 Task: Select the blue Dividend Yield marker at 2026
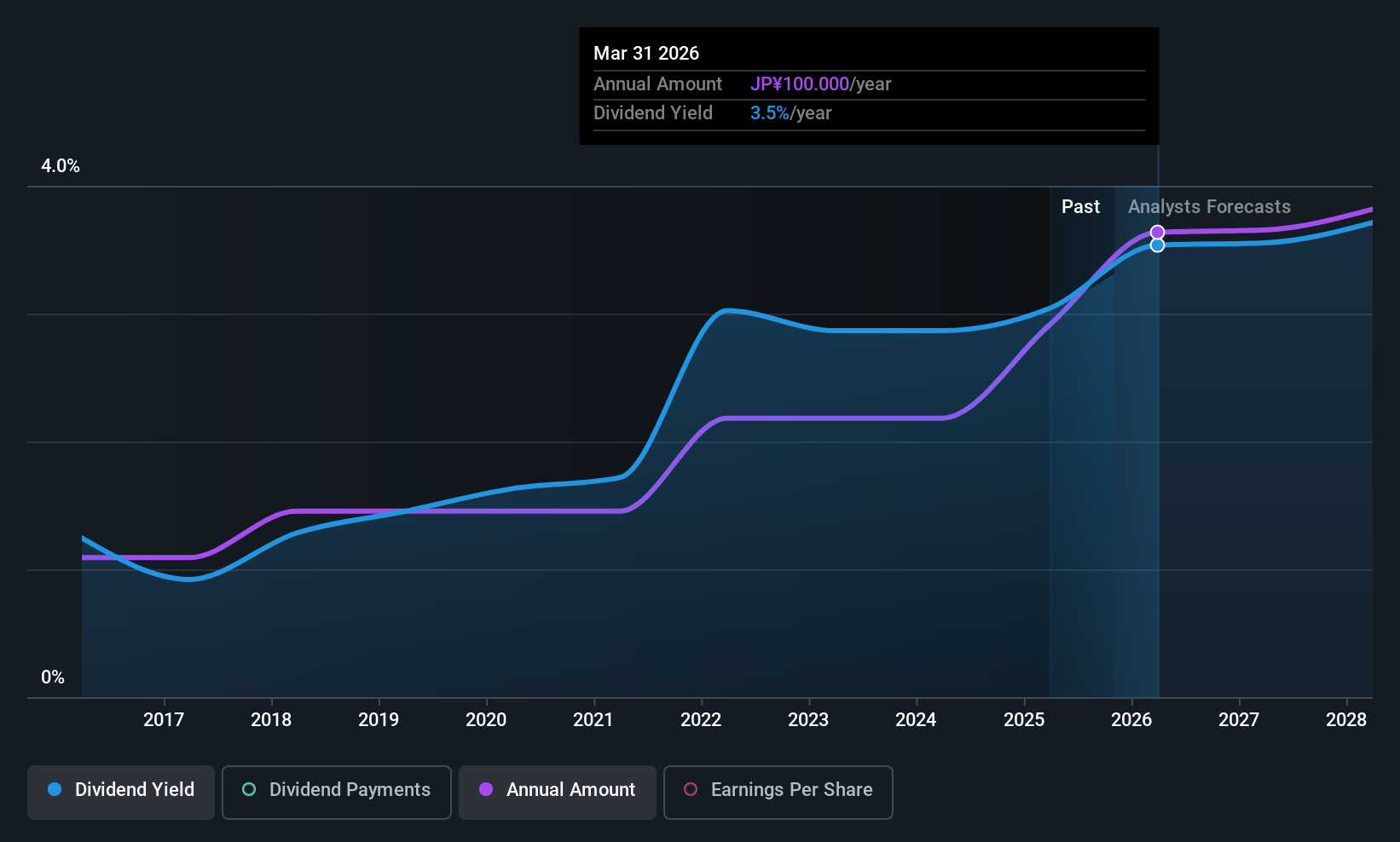coord(1157,244)
